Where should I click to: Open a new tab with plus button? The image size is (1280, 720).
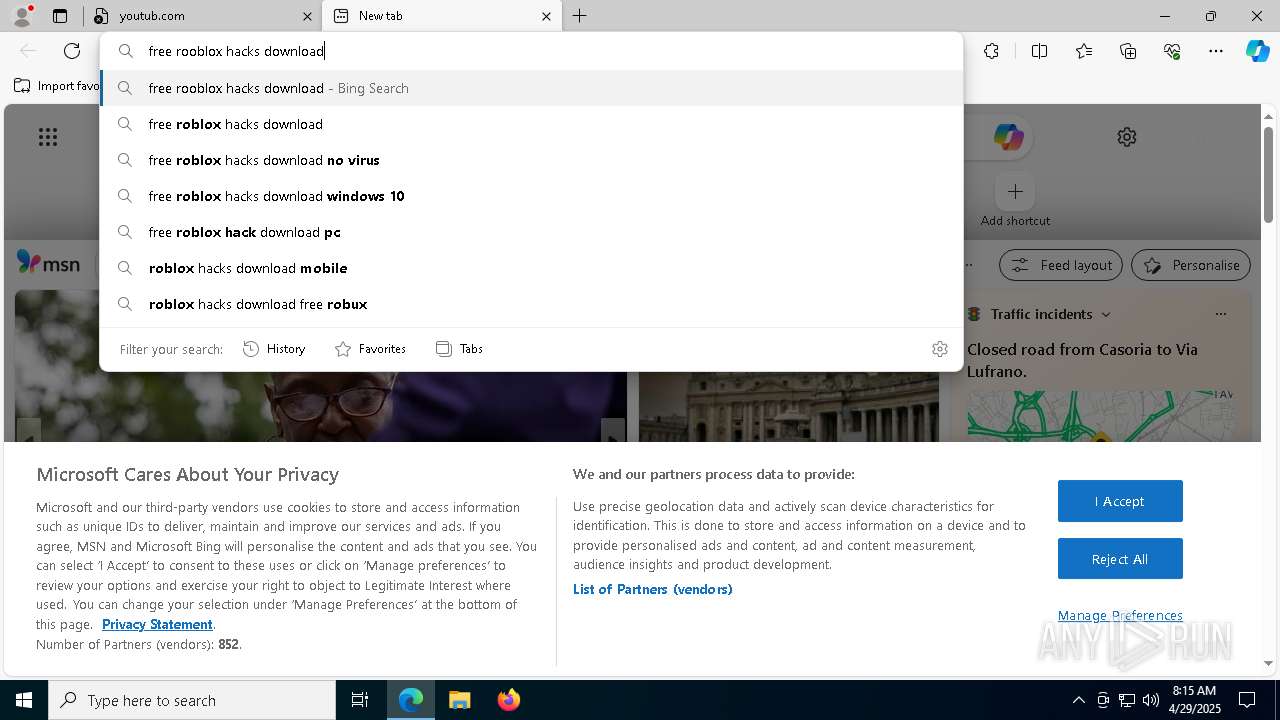(579, 16)
